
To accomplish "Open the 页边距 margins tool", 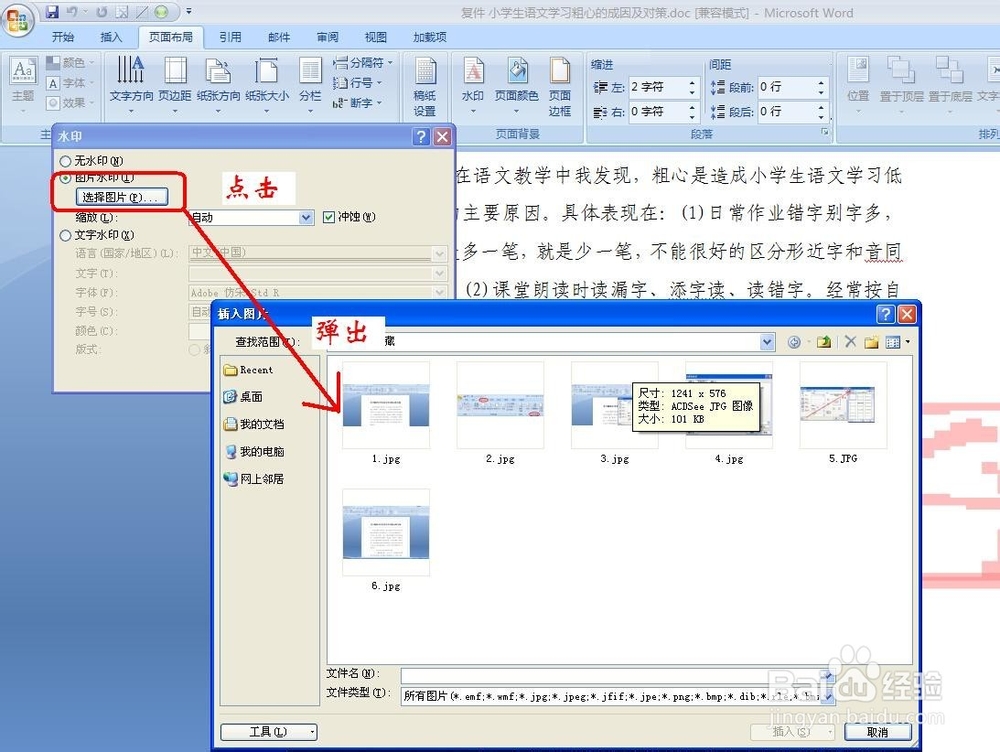I will point(175,84).
